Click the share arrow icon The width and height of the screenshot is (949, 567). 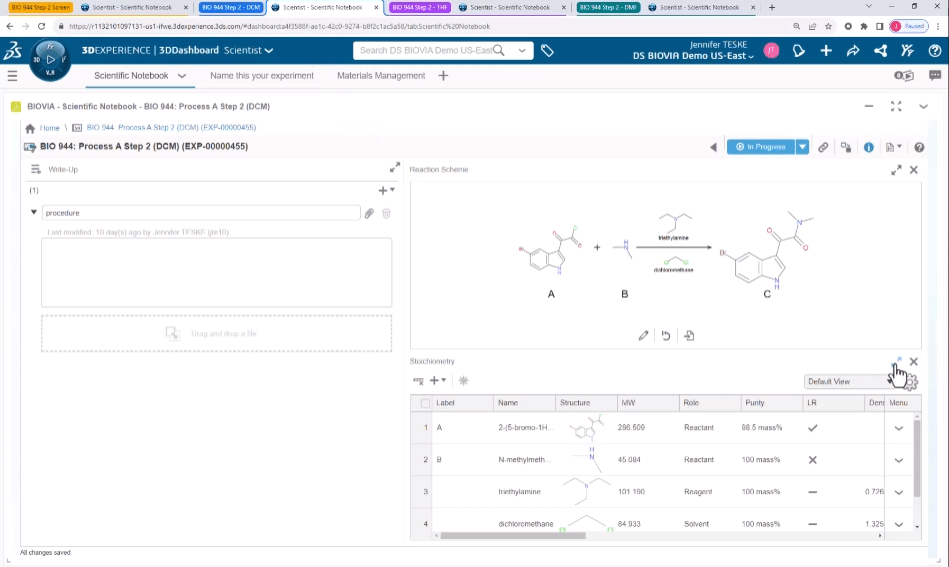click(853, 51)
